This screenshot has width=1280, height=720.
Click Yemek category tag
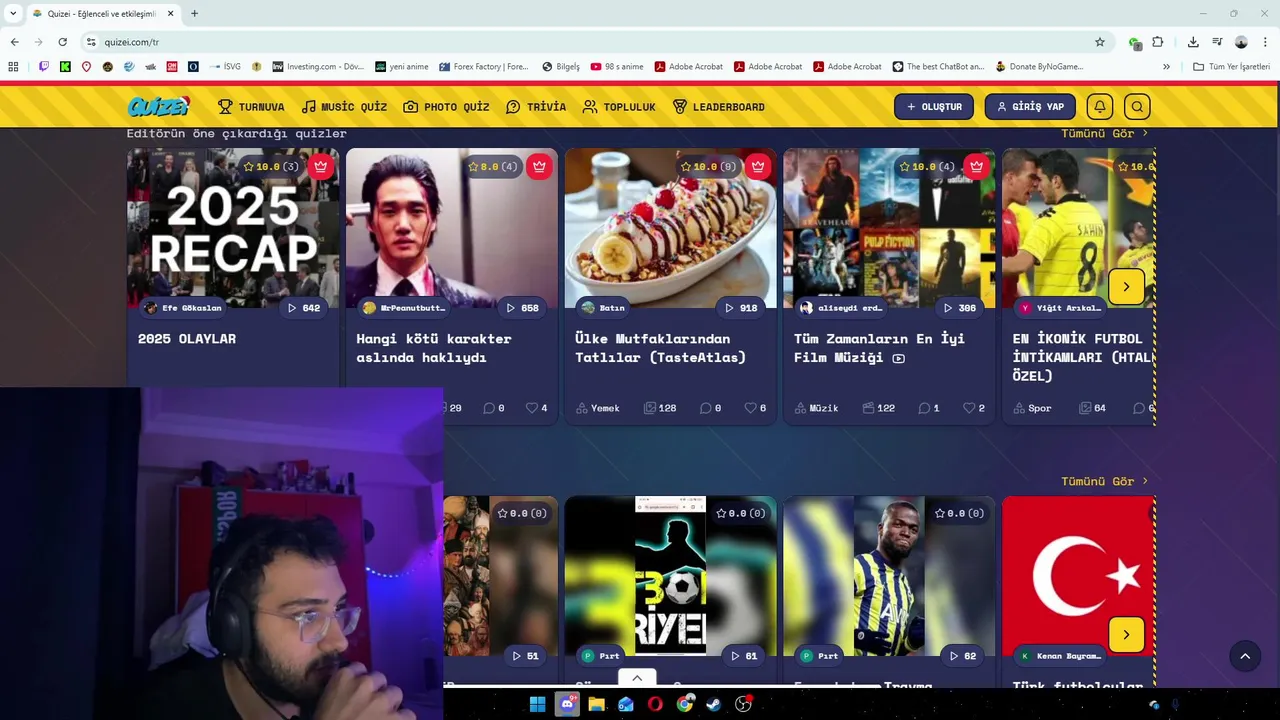tap(598, 408)
